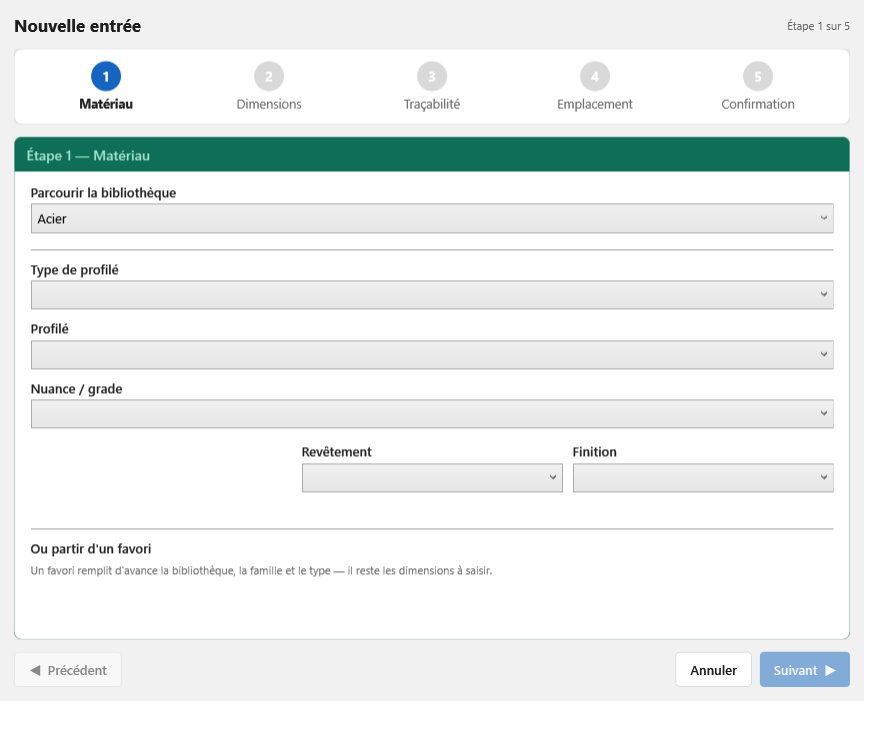Go to the Emplacement step label
880x740 pixels.
(595, 104)
